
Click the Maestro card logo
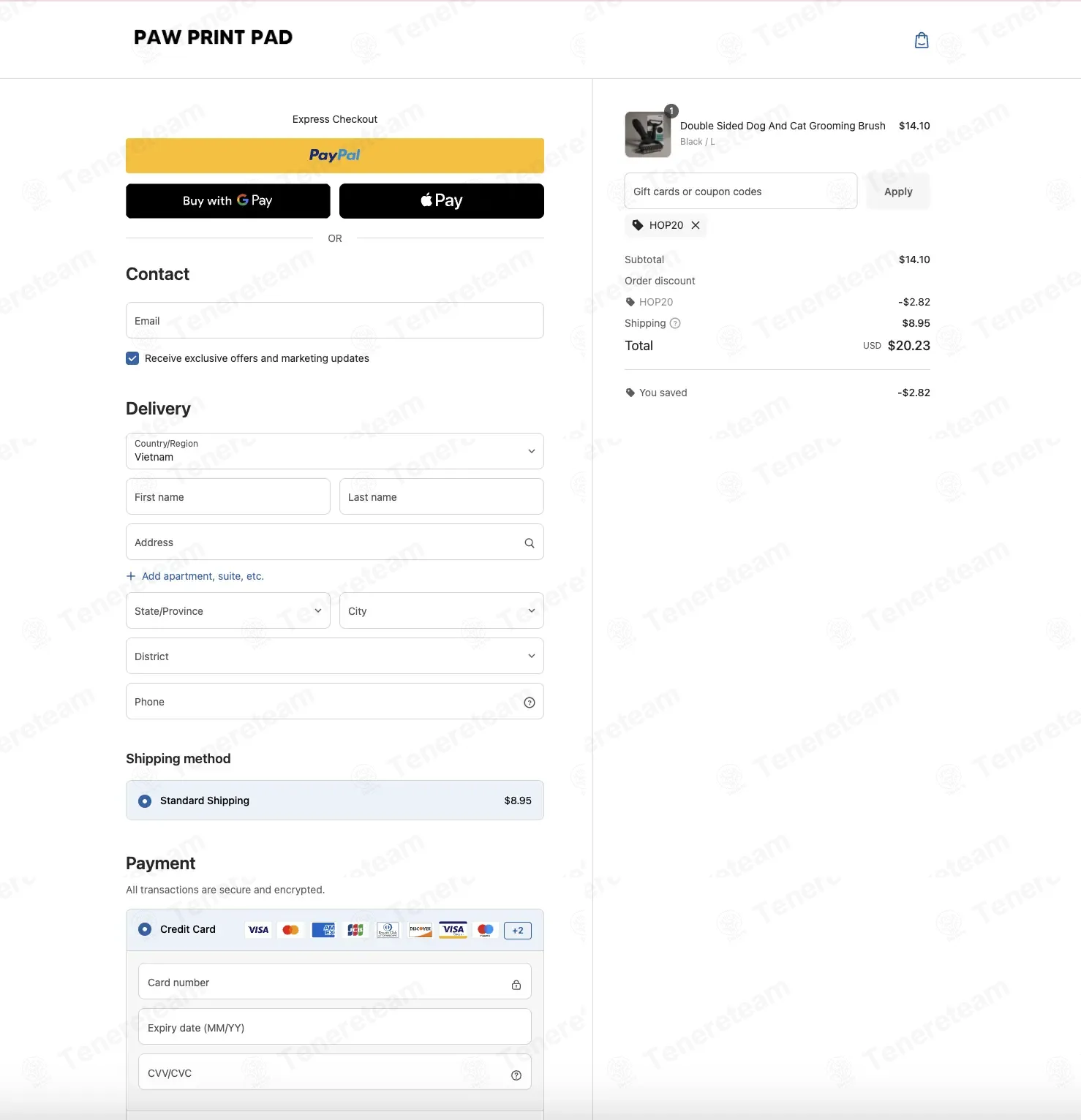[486, 930]
